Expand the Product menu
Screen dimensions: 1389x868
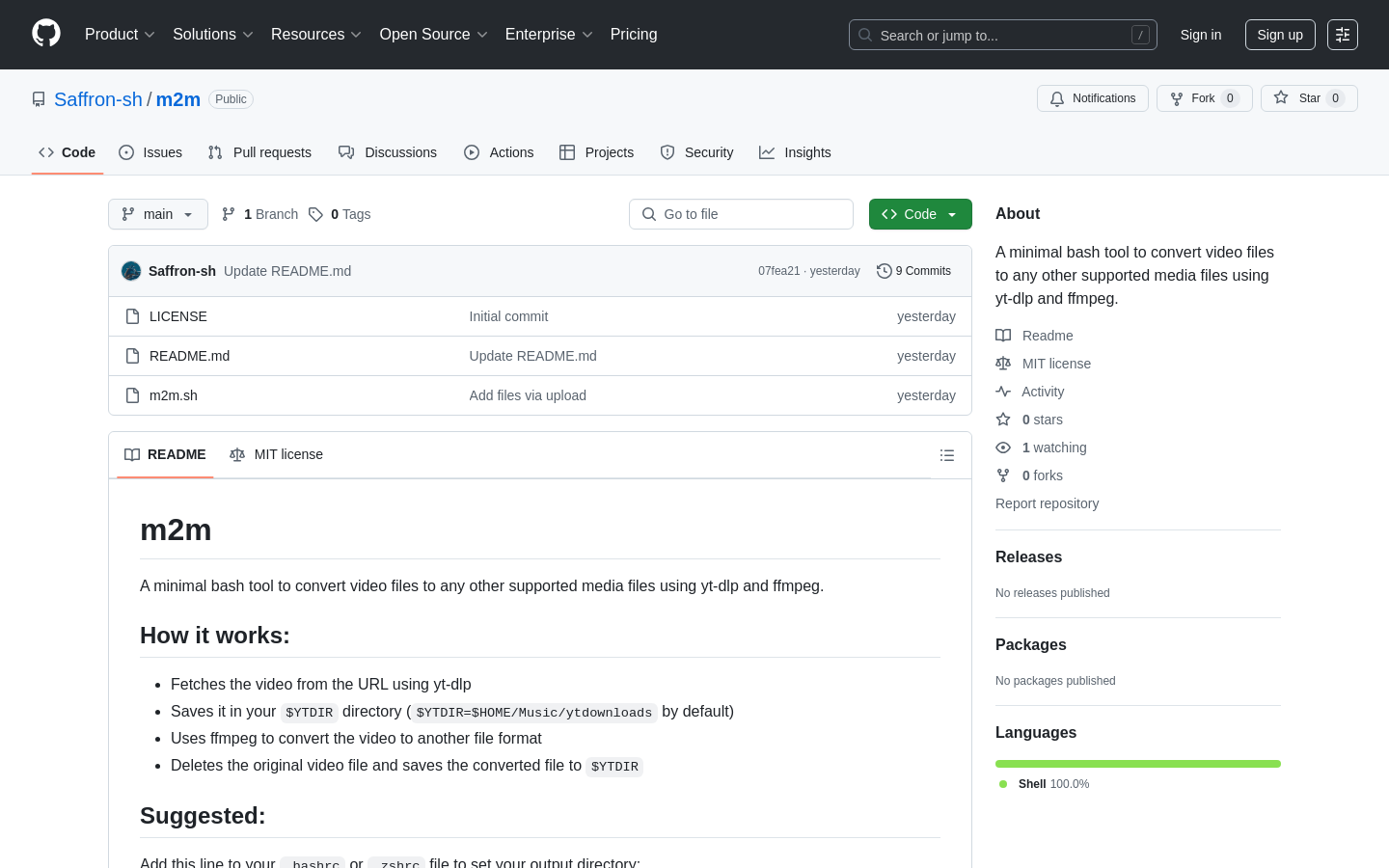tap(120, 34)
